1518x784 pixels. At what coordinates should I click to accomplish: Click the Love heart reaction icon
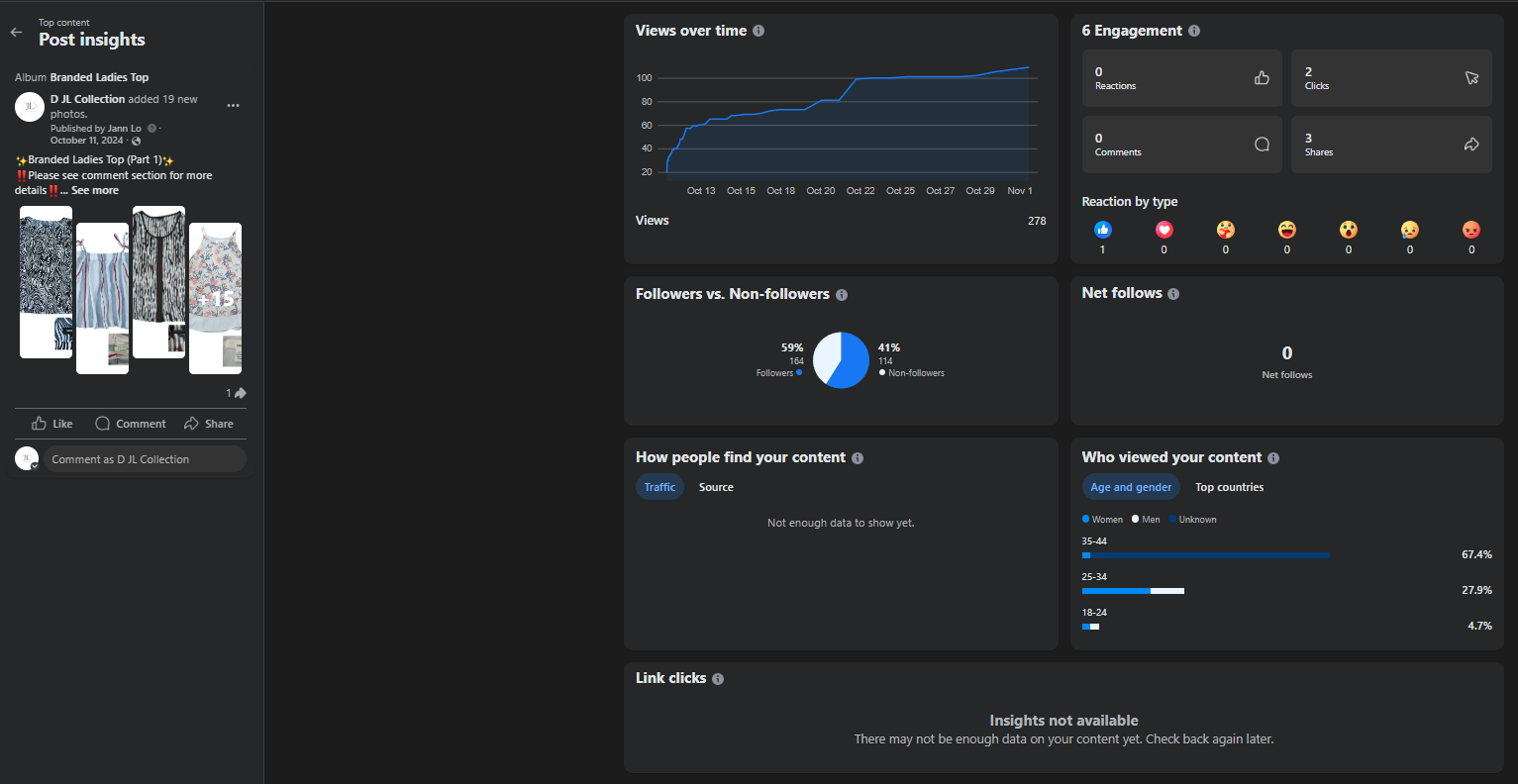(x=1164, y=230)
